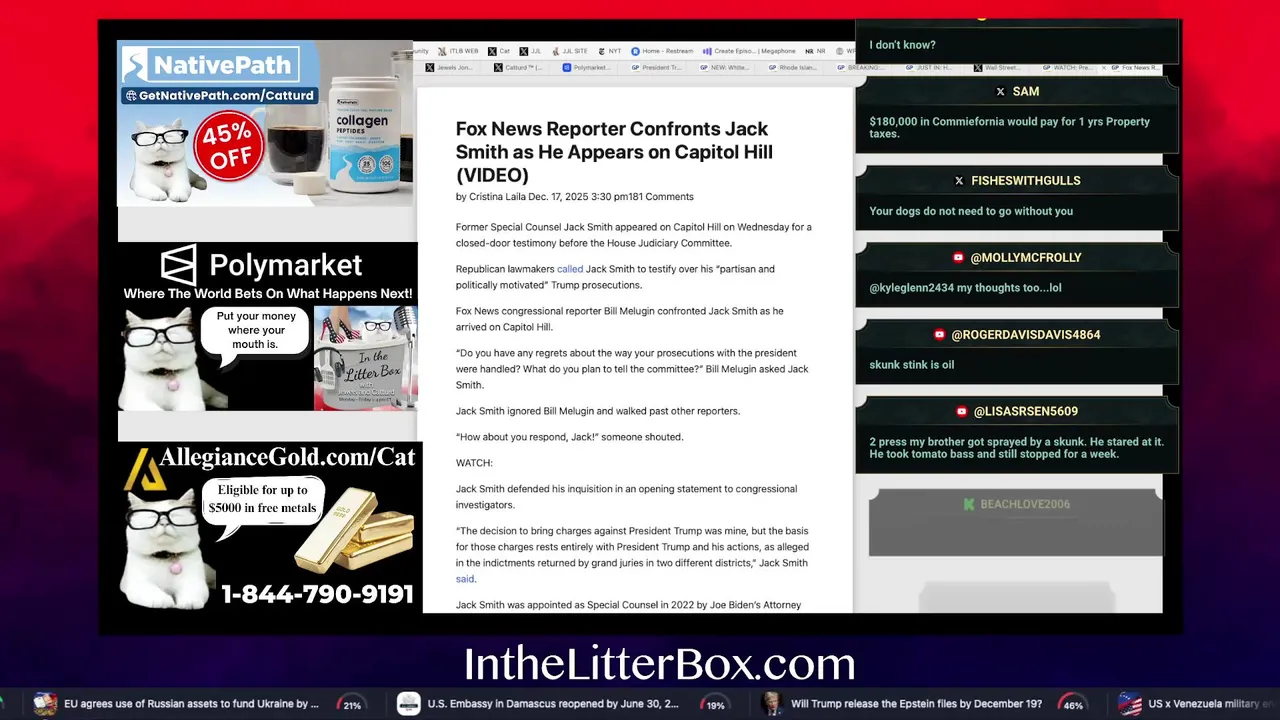The height and width of the screenshot is (720, 1280).
Task: Click the U.S. Embassy in Damascus ticker item
Action: tap(553, 704)
